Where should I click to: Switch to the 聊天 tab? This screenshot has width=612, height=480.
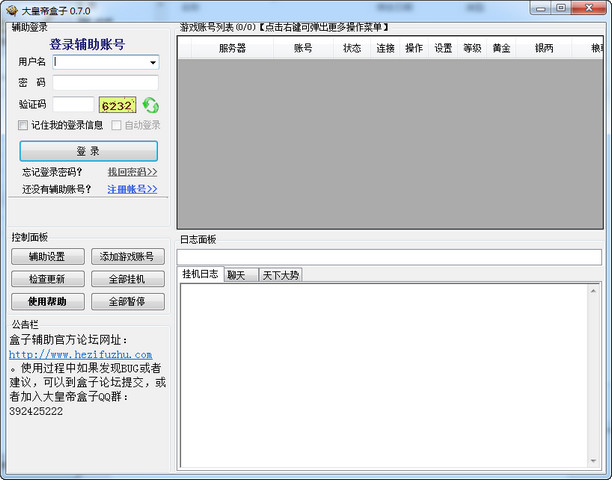coord(240,275)
